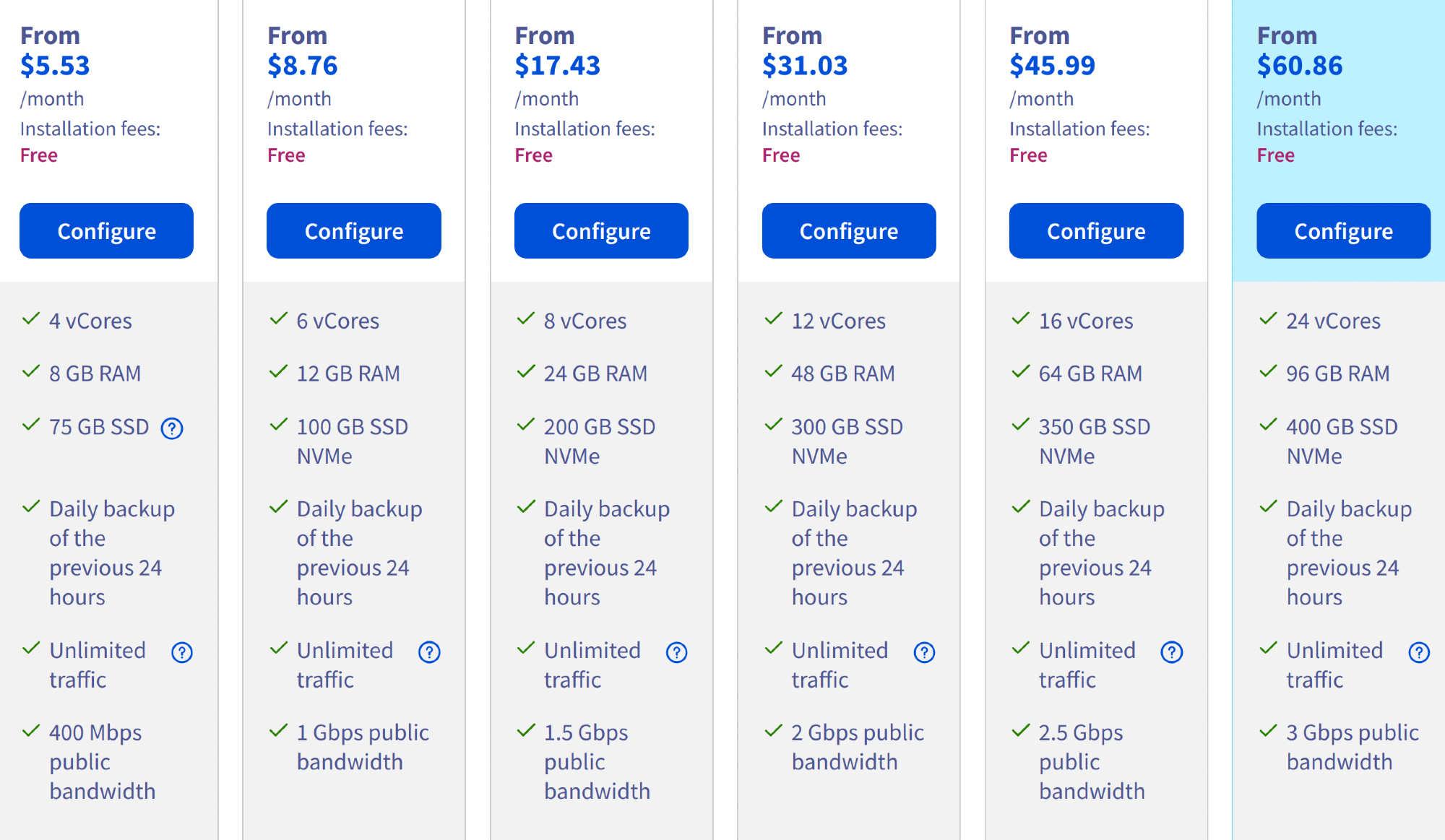
Task: Click the 400 Mbps public bandwidth text
Action: pyautogui.click(x=102, y=762)
